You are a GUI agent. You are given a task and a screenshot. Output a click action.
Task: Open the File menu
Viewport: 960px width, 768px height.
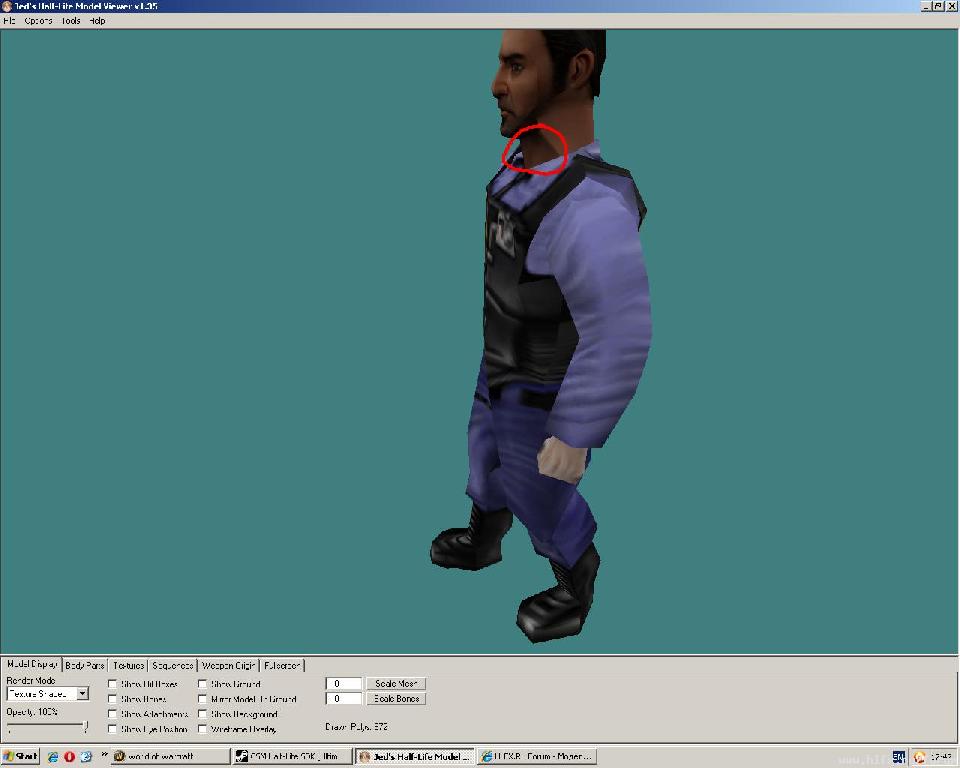(x=9, y=21)
